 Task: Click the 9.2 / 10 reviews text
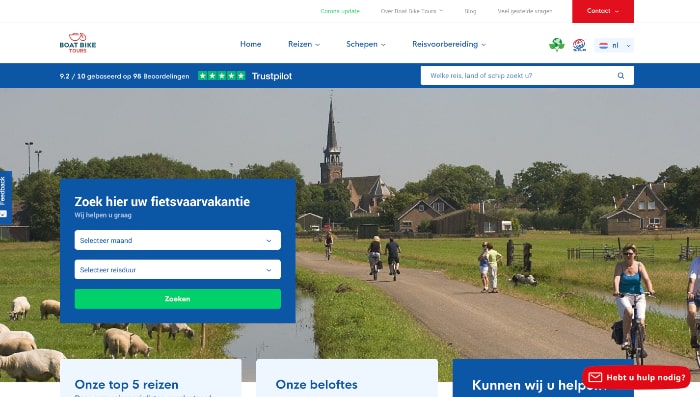pyautogui.click(x=124, y=76)
